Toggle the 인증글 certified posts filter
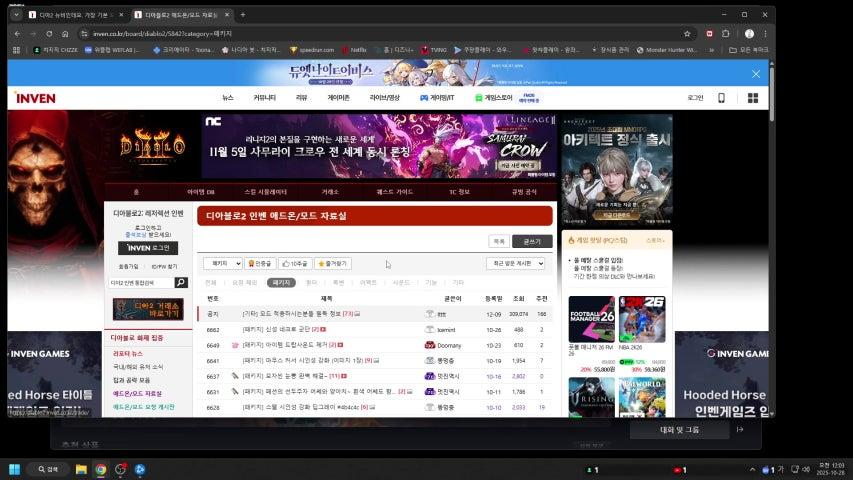The width and height of the screenshot is (853, 480). [260, 263]
